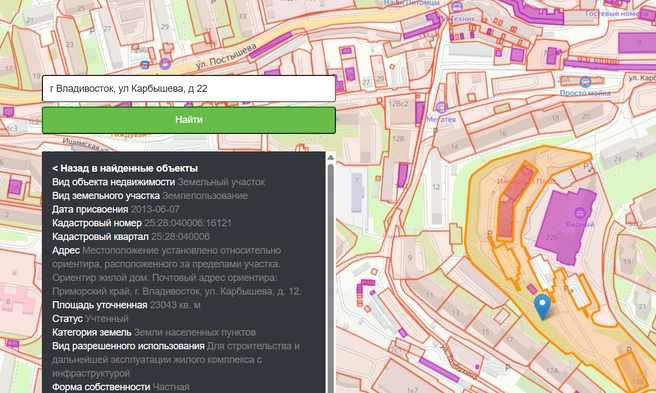Click the Мегатек shop map icon
656x393 pixels.
tap(441, 107)
